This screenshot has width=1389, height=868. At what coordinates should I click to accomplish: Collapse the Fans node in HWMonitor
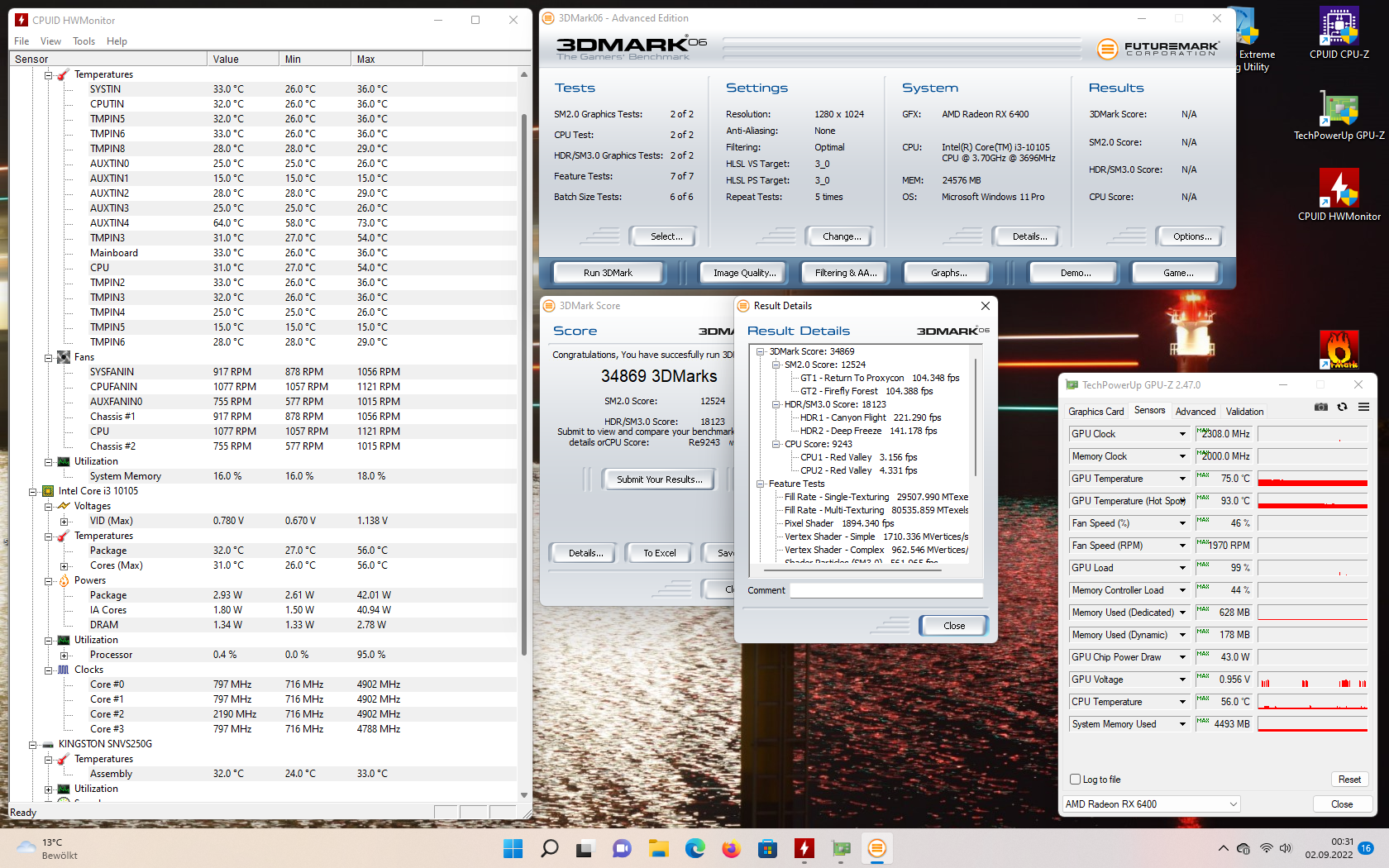tap(48, 358)
